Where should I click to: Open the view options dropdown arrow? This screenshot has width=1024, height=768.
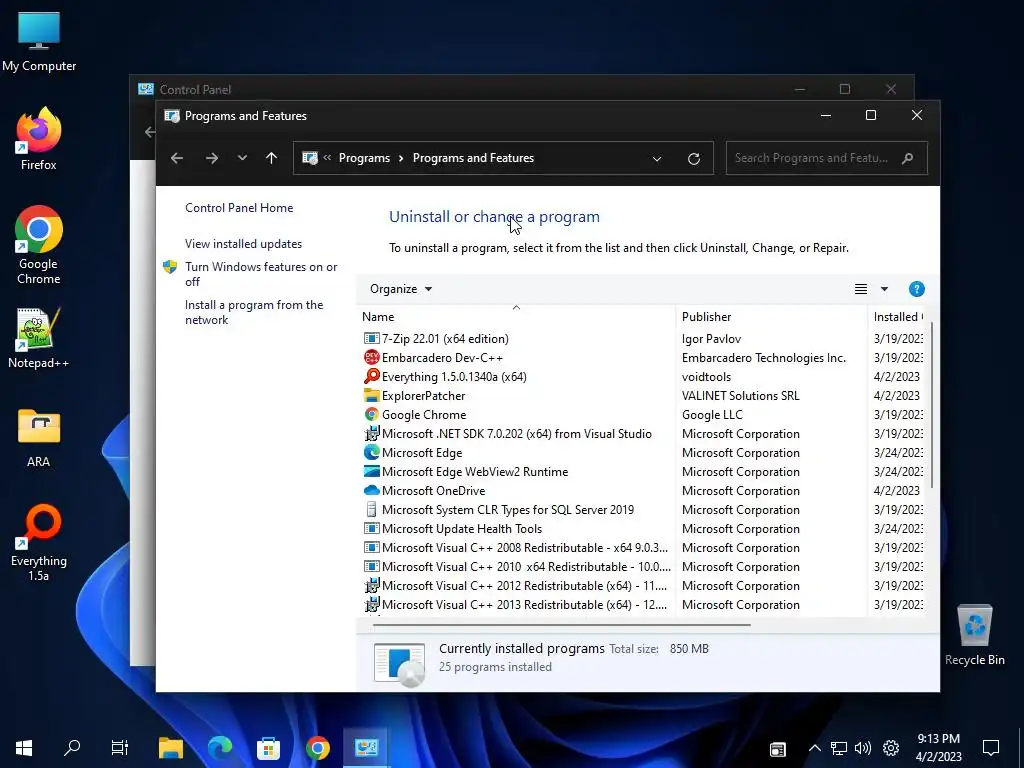[884, 289]
